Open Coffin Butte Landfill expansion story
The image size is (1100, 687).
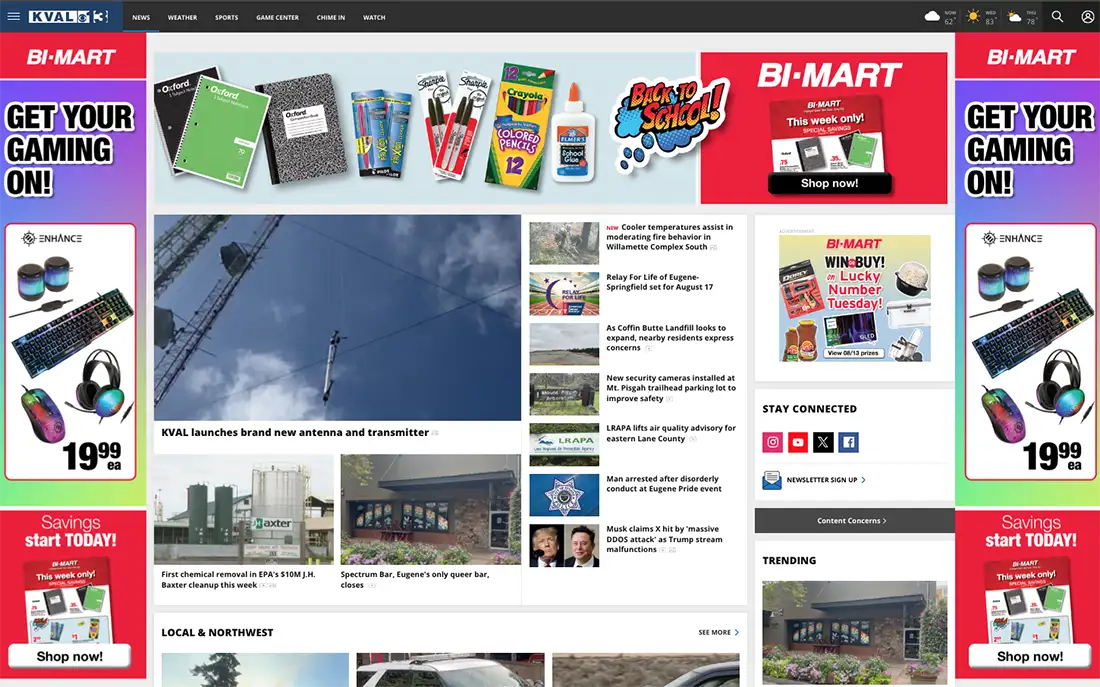(670, 338)
